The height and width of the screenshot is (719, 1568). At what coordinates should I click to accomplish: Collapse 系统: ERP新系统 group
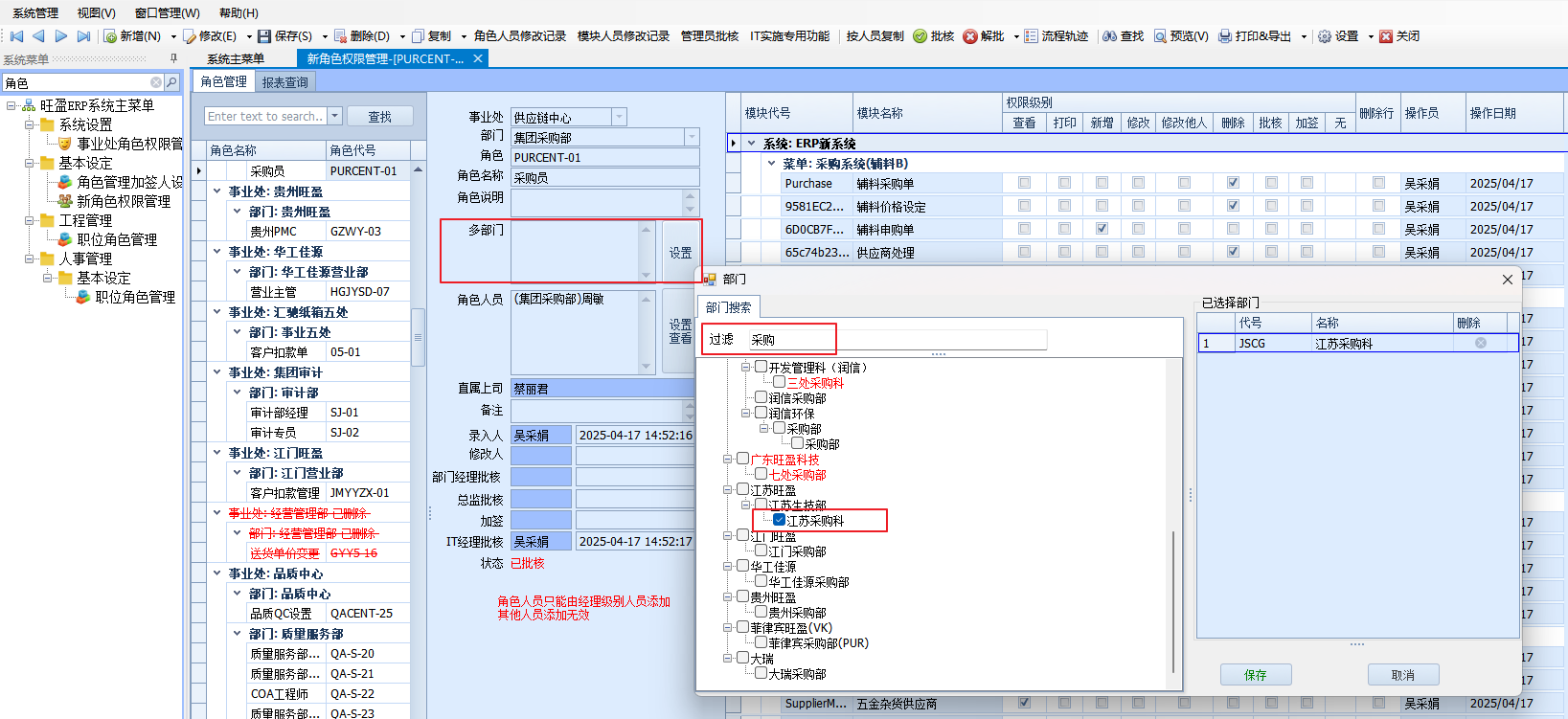pyautogui.click(x=752, y=143)
